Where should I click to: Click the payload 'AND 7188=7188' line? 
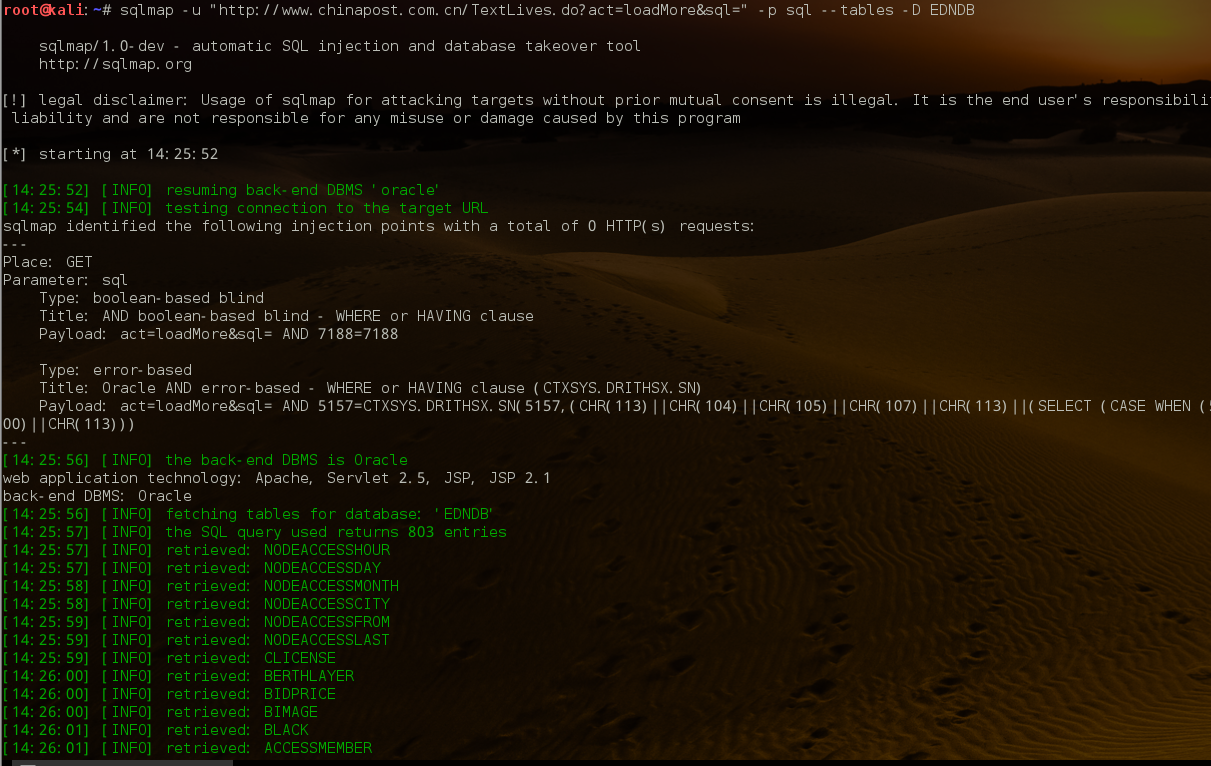pos(218,334)
